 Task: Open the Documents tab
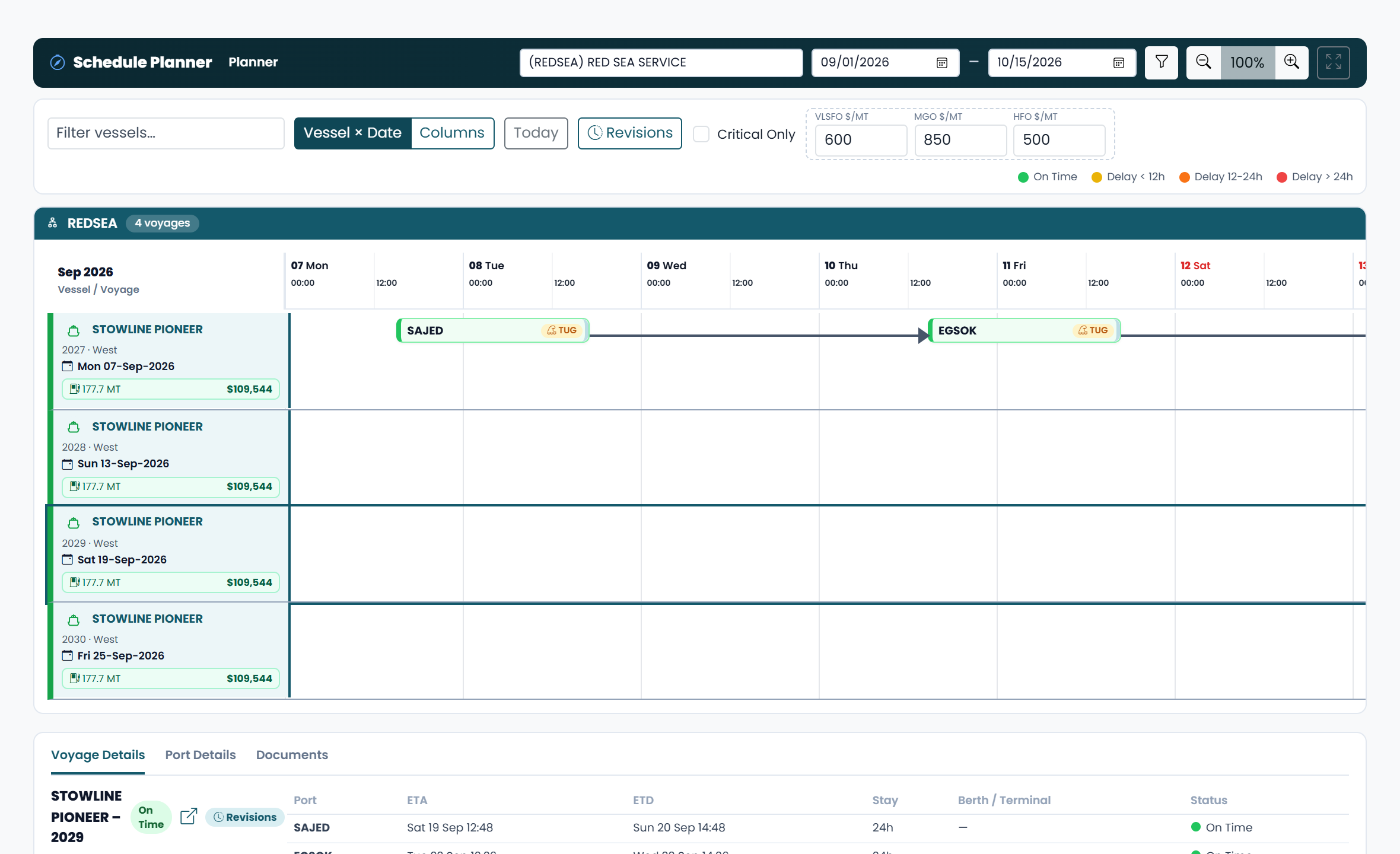click(x=292, y=755)
